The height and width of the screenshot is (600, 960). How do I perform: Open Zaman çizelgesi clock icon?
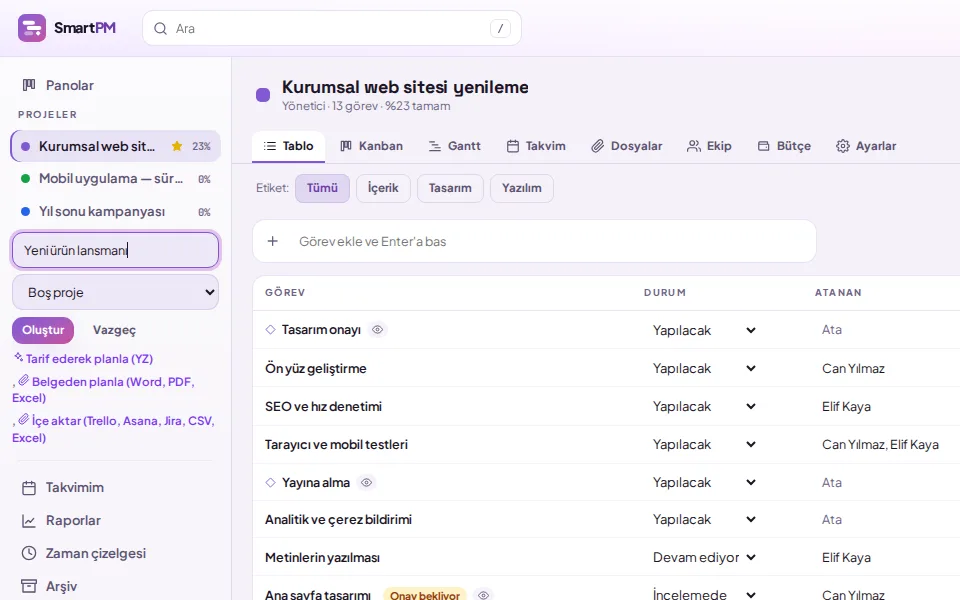(29, 553)
